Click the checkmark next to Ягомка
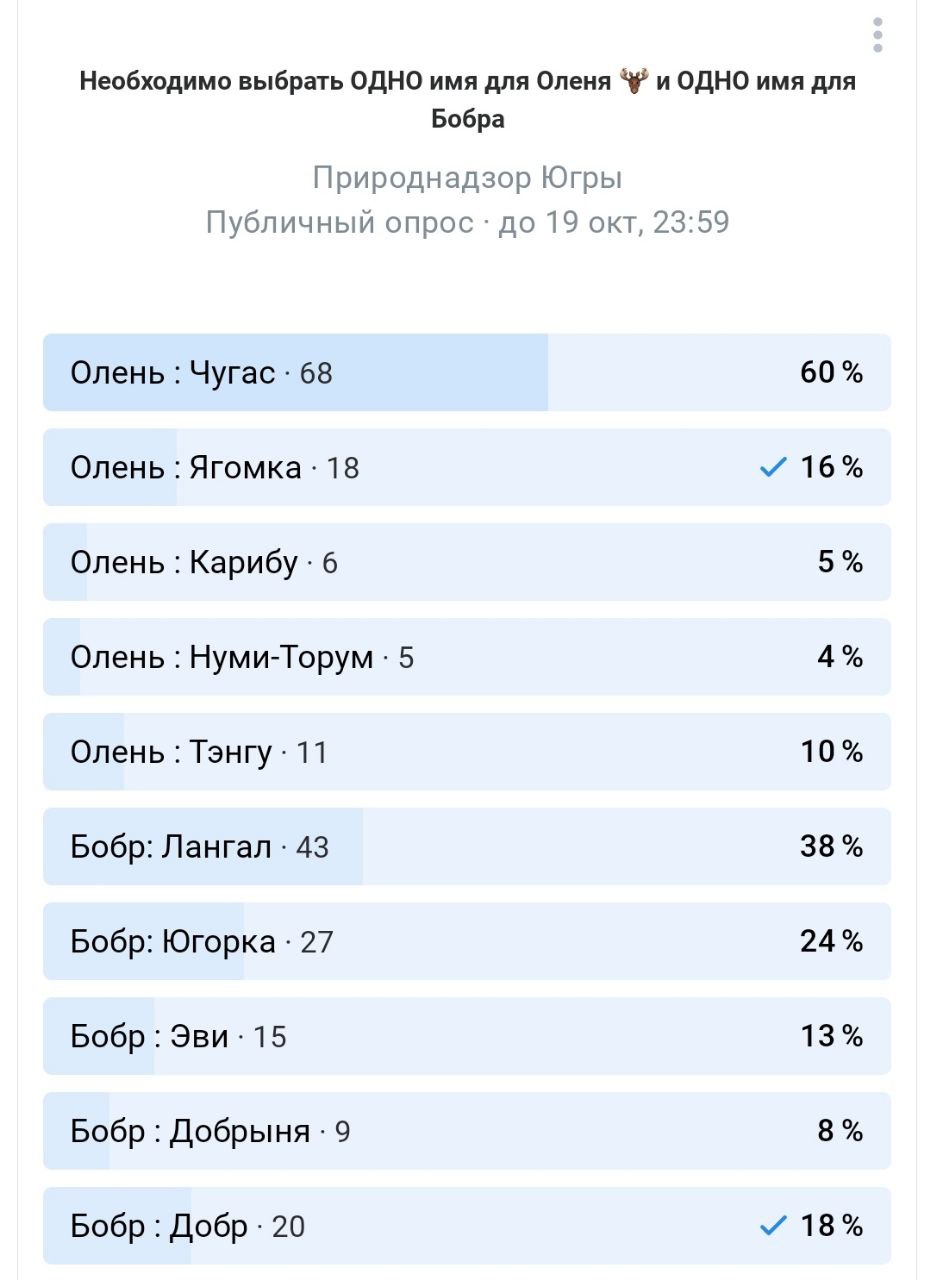934x1280 pixels. coord(773,467)
